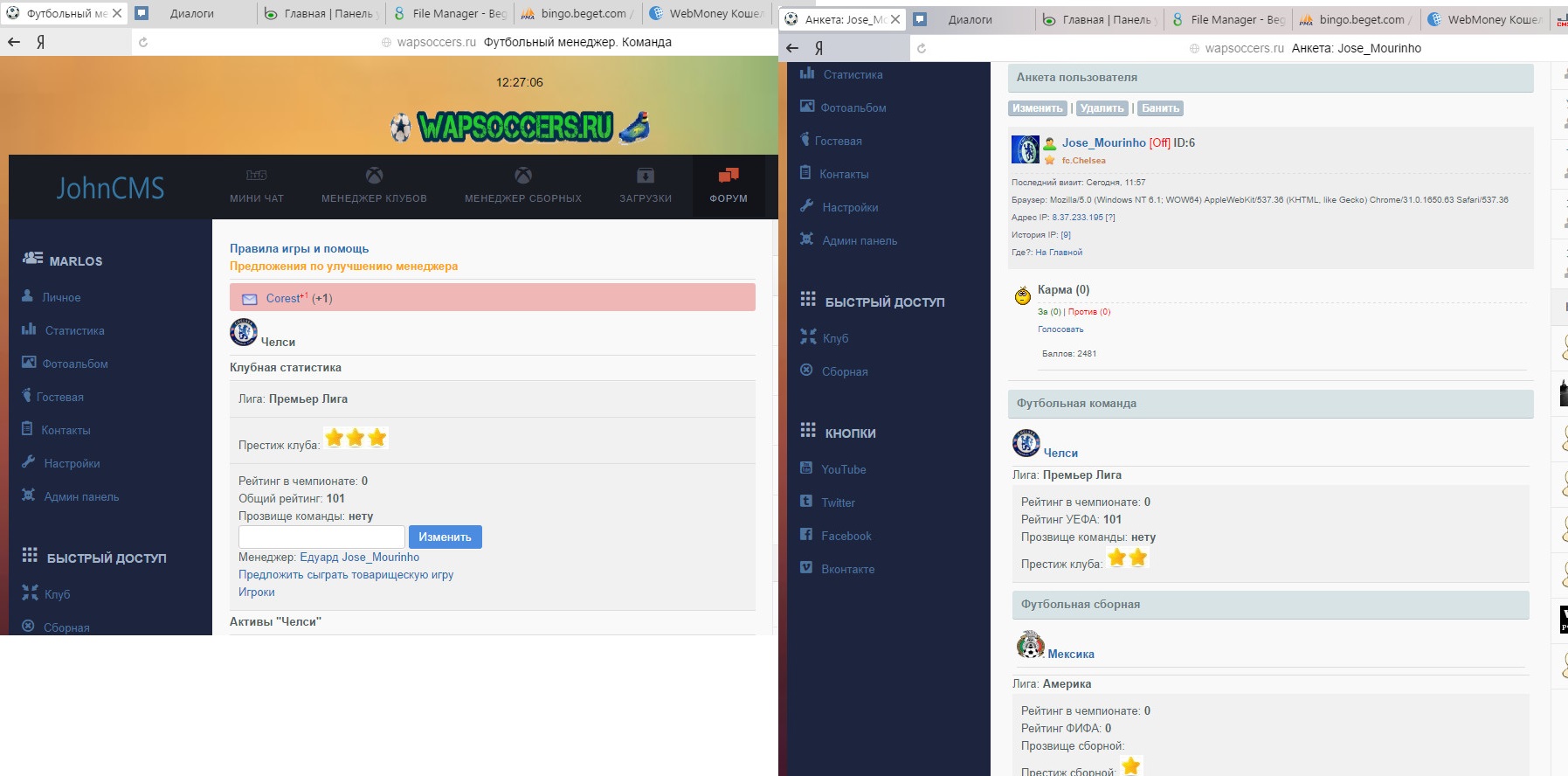Open Личное icon in the team window sidebar
Viewport: 1568px width, 776px height.
coord(28,296)
